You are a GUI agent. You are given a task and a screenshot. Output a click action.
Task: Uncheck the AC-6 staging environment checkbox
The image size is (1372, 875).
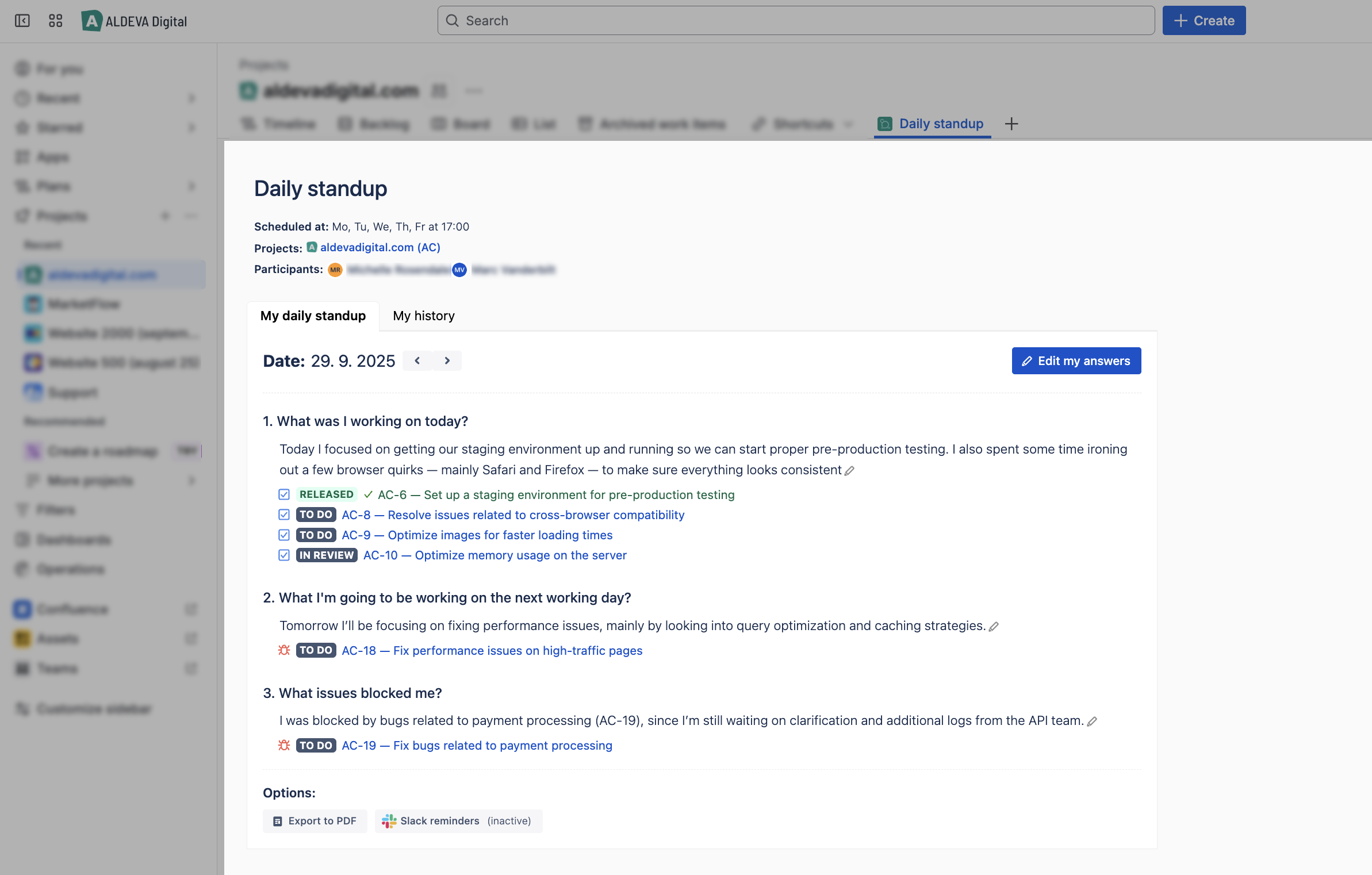pyautogui.click(x=283, y=494)
